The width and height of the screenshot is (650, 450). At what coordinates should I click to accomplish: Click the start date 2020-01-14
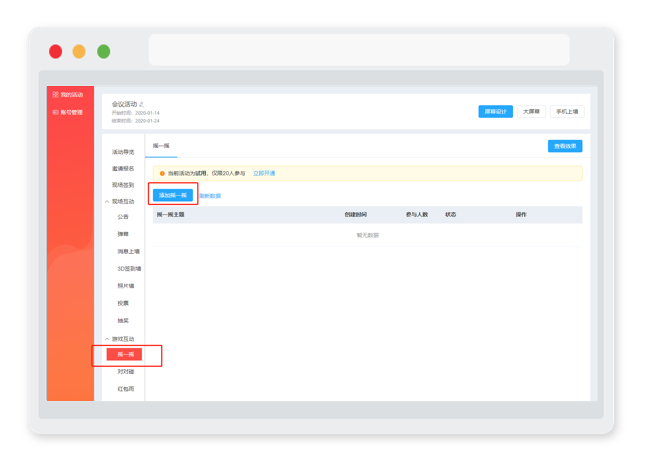pos(147,113)
